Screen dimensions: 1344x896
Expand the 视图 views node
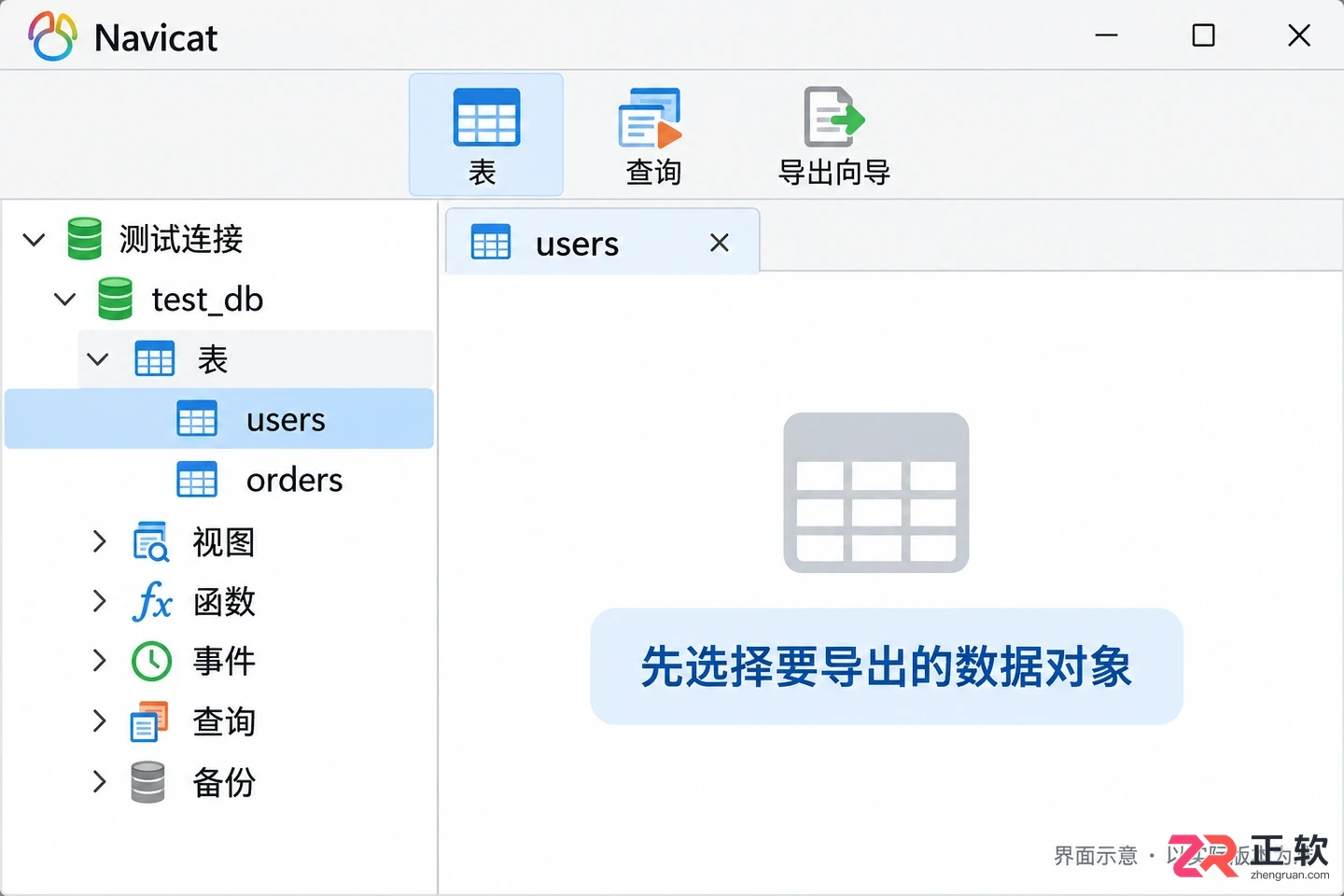pos(100,541)
